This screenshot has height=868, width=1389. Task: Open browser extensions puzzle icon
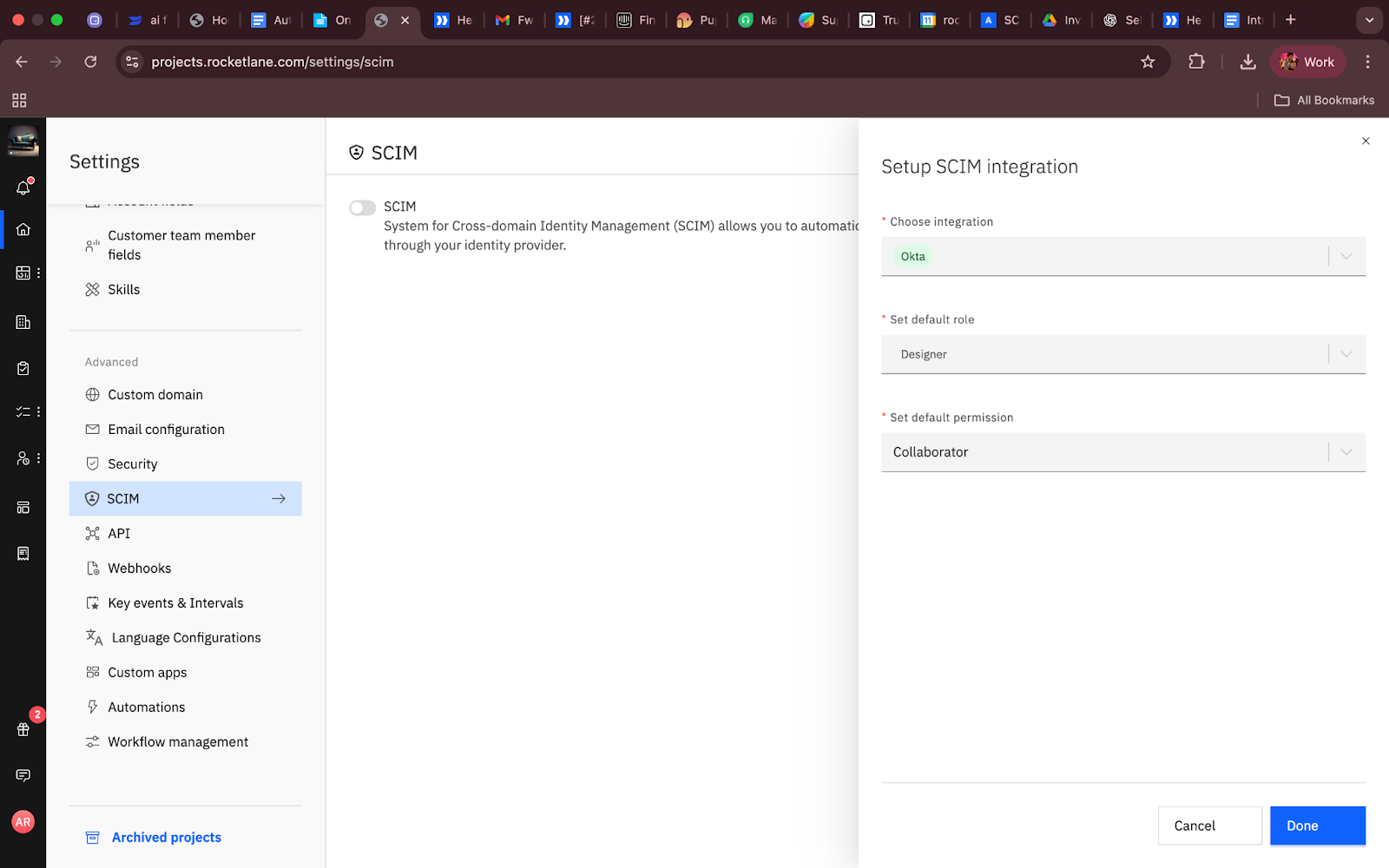pyautogui.click(x=1196, y=62)
